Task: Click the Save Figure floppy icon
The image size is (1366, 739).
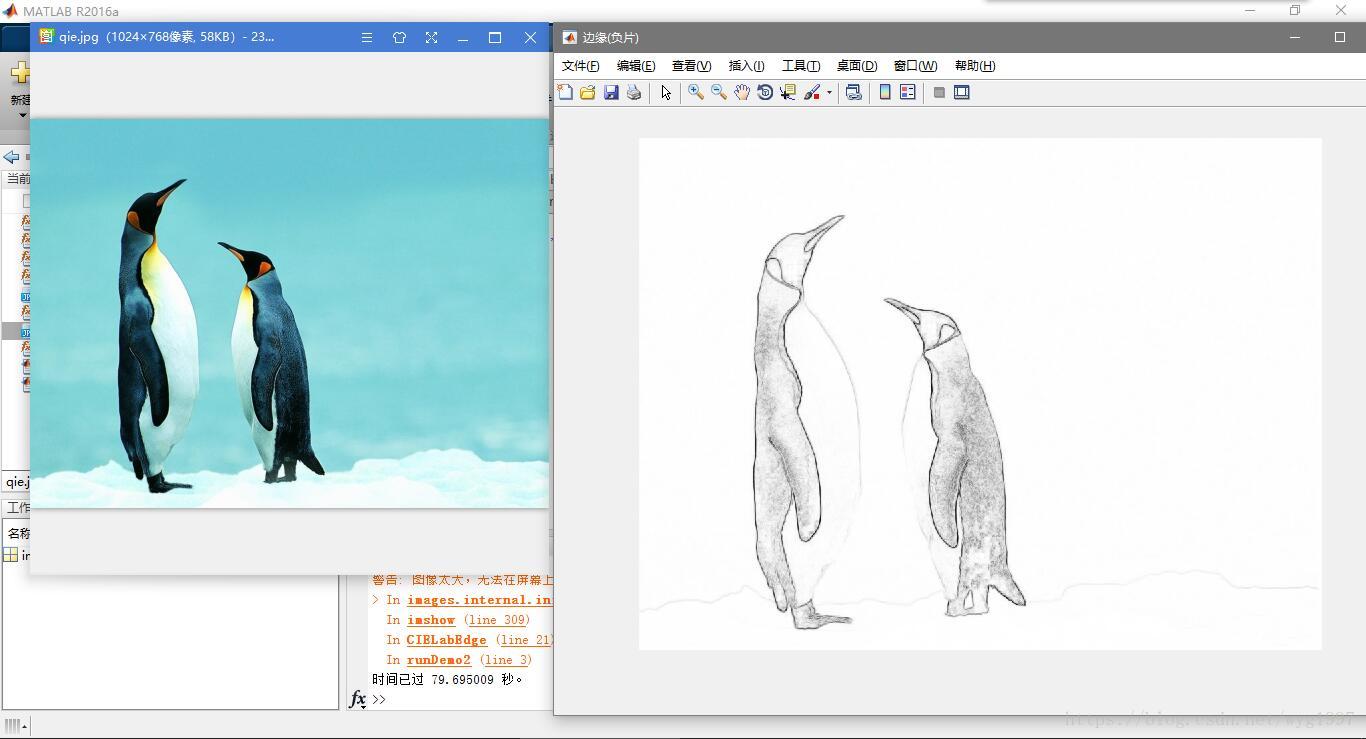Action: [611, 92]
